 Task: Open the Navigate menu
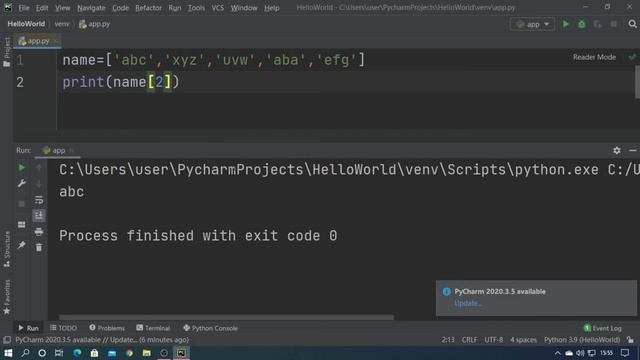(x=91, y=8)
